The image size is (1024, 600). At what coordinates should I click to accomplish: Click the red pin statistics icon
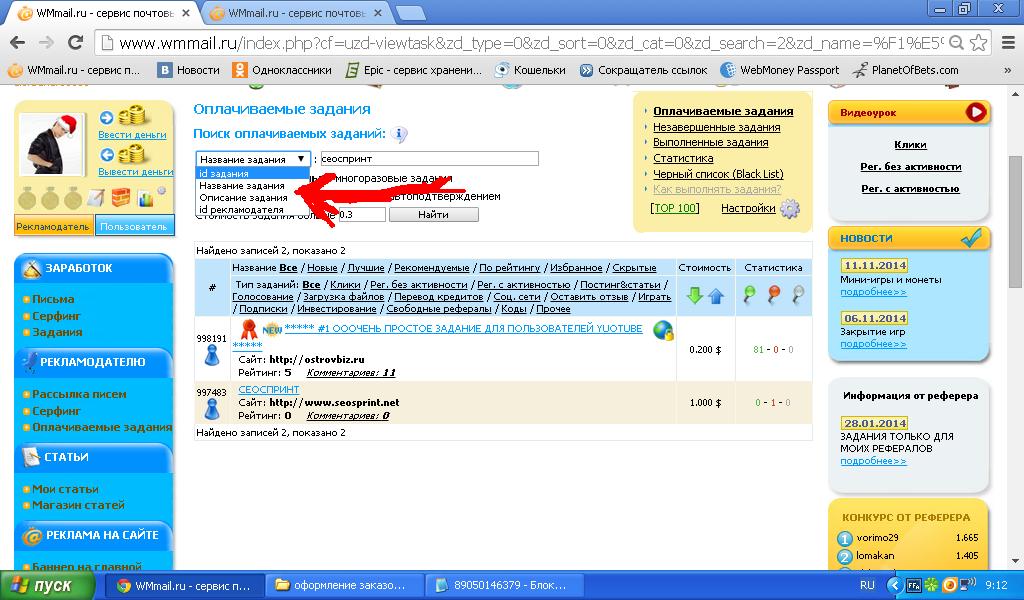pos(773,294)
